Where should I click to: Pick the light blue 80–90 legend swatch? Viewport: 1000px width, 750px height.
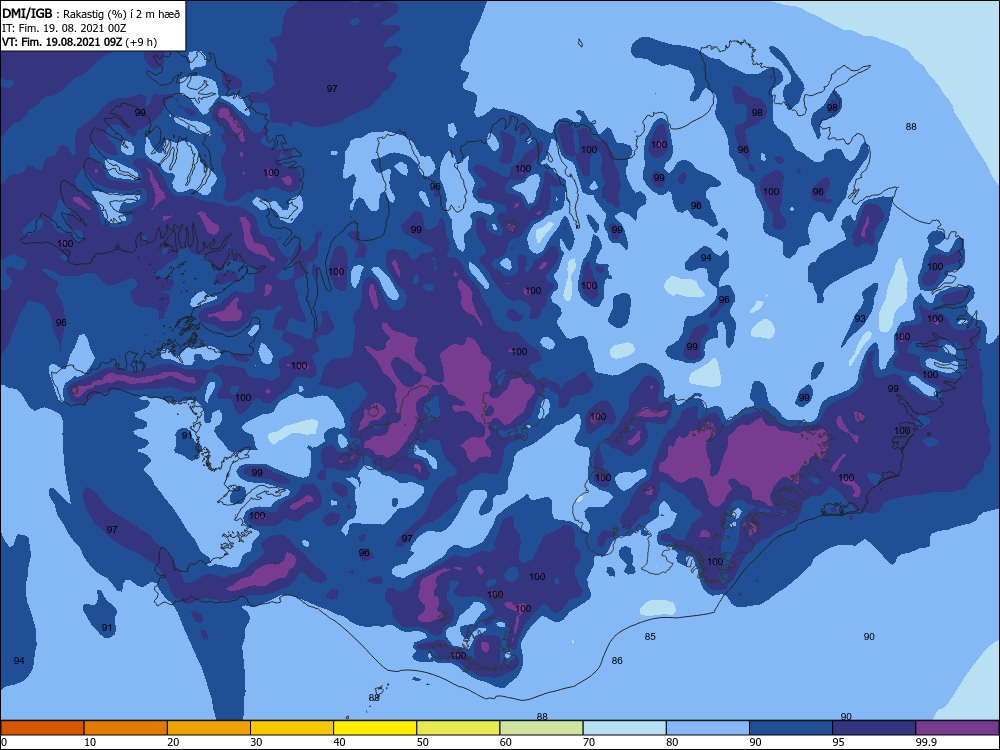[708, 728]
